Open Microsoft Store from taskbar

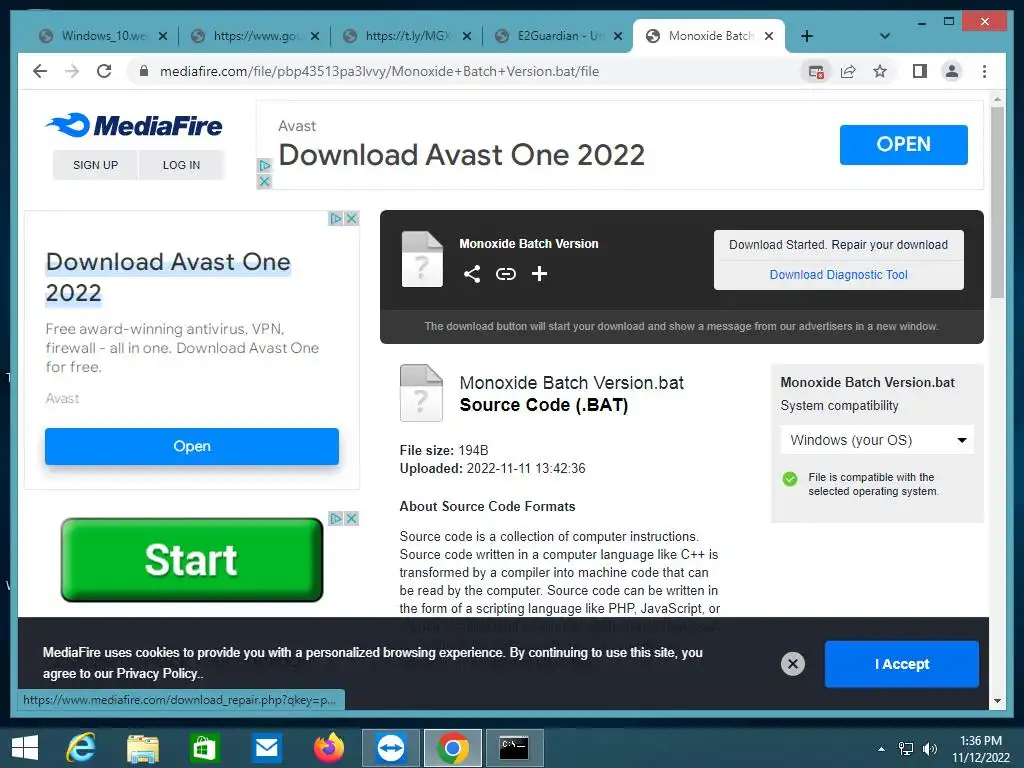pyautogui.click(x=205, y=748)
